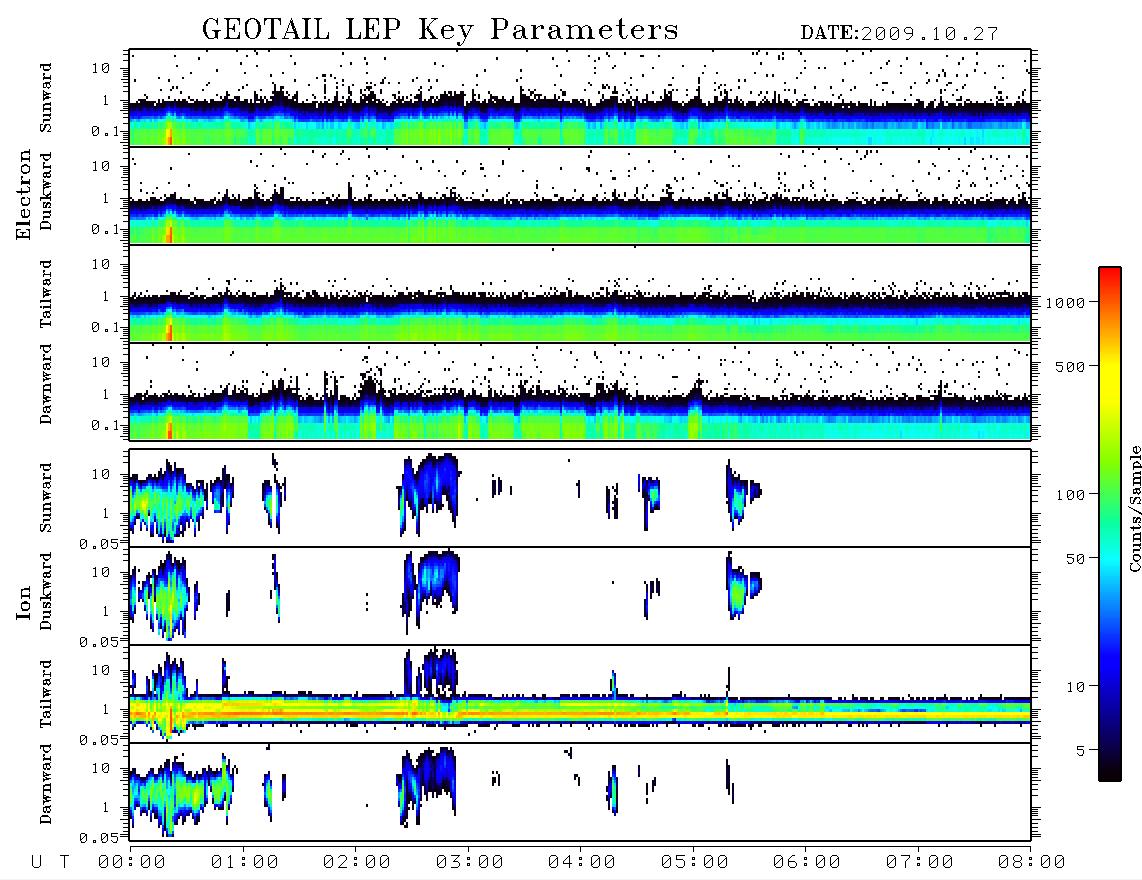Select the Electron 'Dawnward' panel label
This screenshot has height=880, width=1142.
(46, 384)
